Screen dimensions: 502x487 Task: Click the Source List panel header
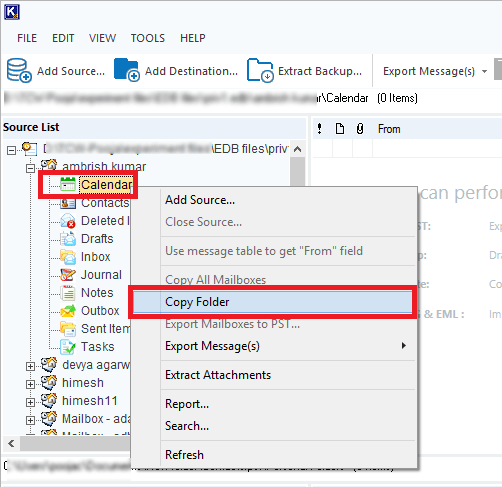point(154,127)
